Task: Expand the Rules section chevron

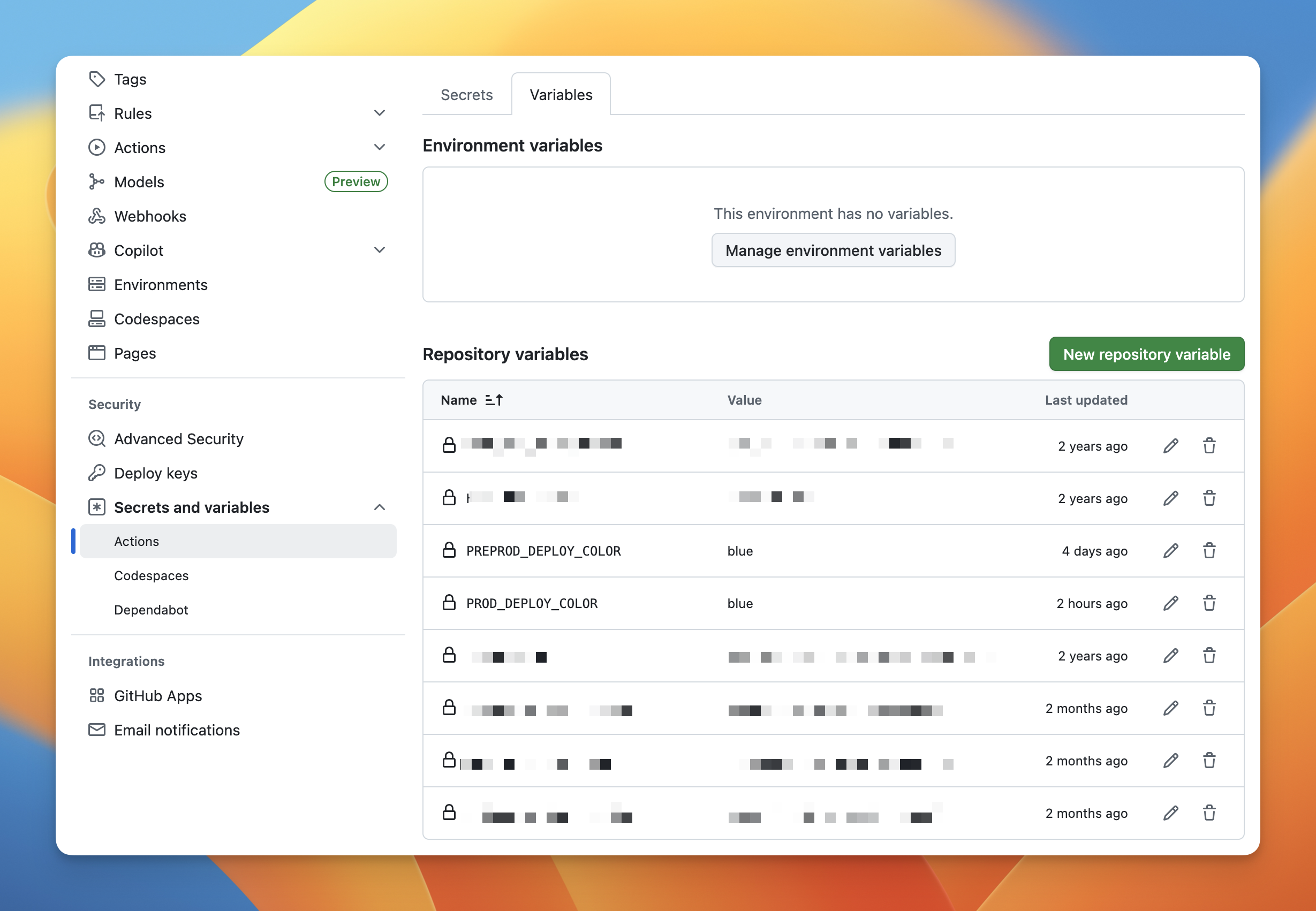Action: click(380, 112)
